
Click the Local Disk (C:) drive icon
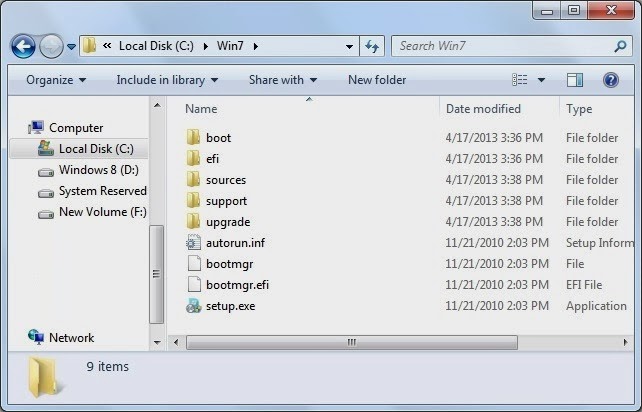point(45,148)
